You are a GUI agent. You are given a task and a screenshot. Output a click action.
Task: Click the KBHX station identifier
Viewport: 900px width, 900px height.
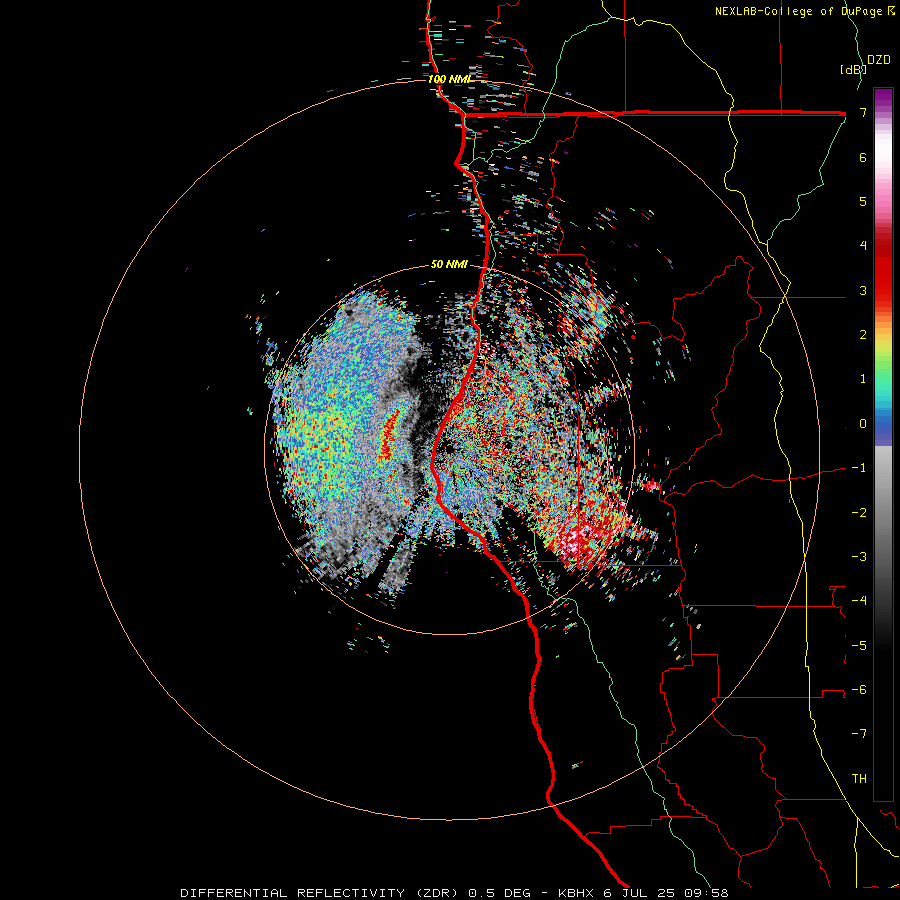[575, 893]
